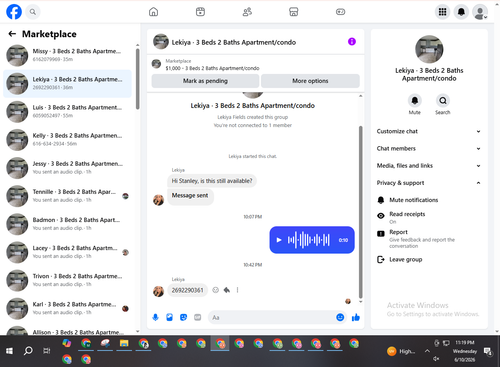This screenshot has height=367, width=500.
Task: Show hidden system tray icons chevron
Action: point(427,351)
